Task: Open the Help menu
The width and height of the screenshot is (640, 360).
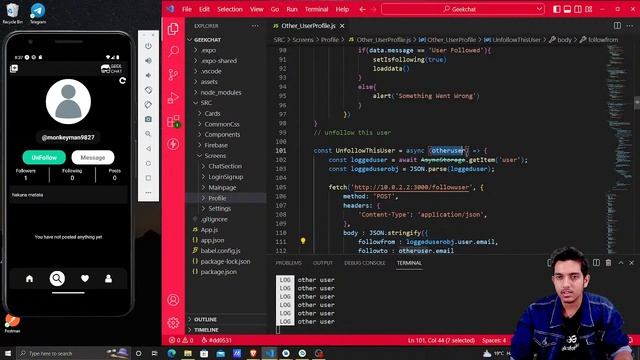Action: [x=342, y=9]
